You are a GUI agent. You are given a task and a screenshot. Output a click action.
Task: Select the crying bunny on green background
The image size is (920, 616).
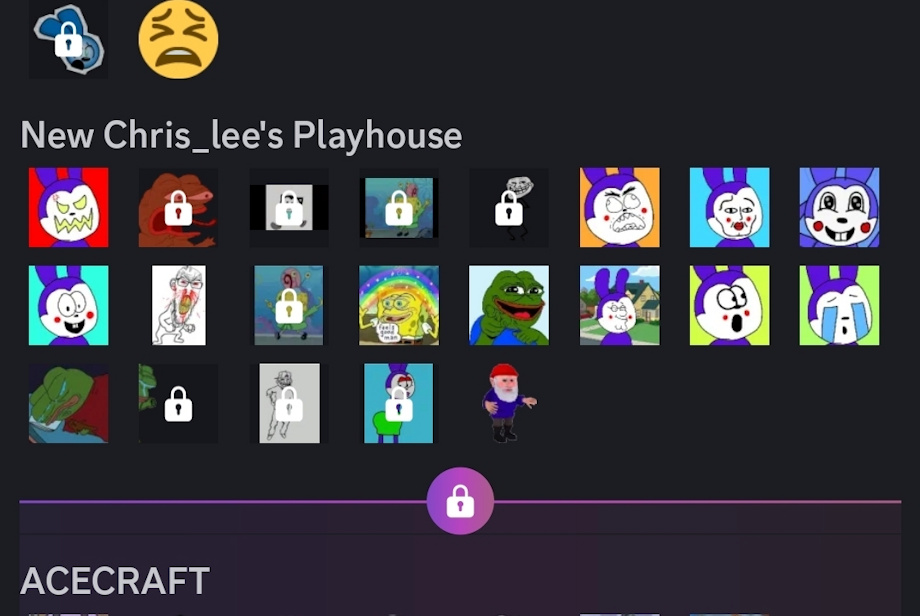pos(840,305)
